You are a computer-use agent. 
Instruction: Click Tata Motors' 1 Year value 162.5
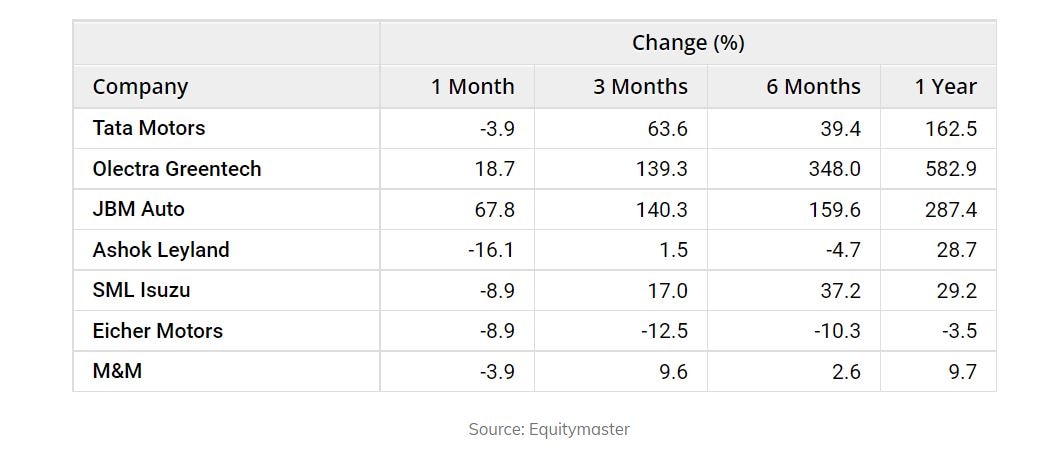[951, 128]
